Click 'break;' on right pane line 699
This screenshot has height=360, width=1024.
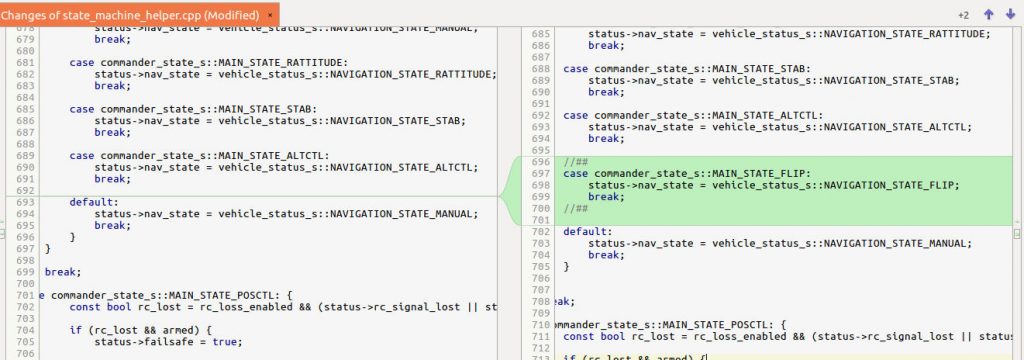pyautogui.click(x=606, y=197)
